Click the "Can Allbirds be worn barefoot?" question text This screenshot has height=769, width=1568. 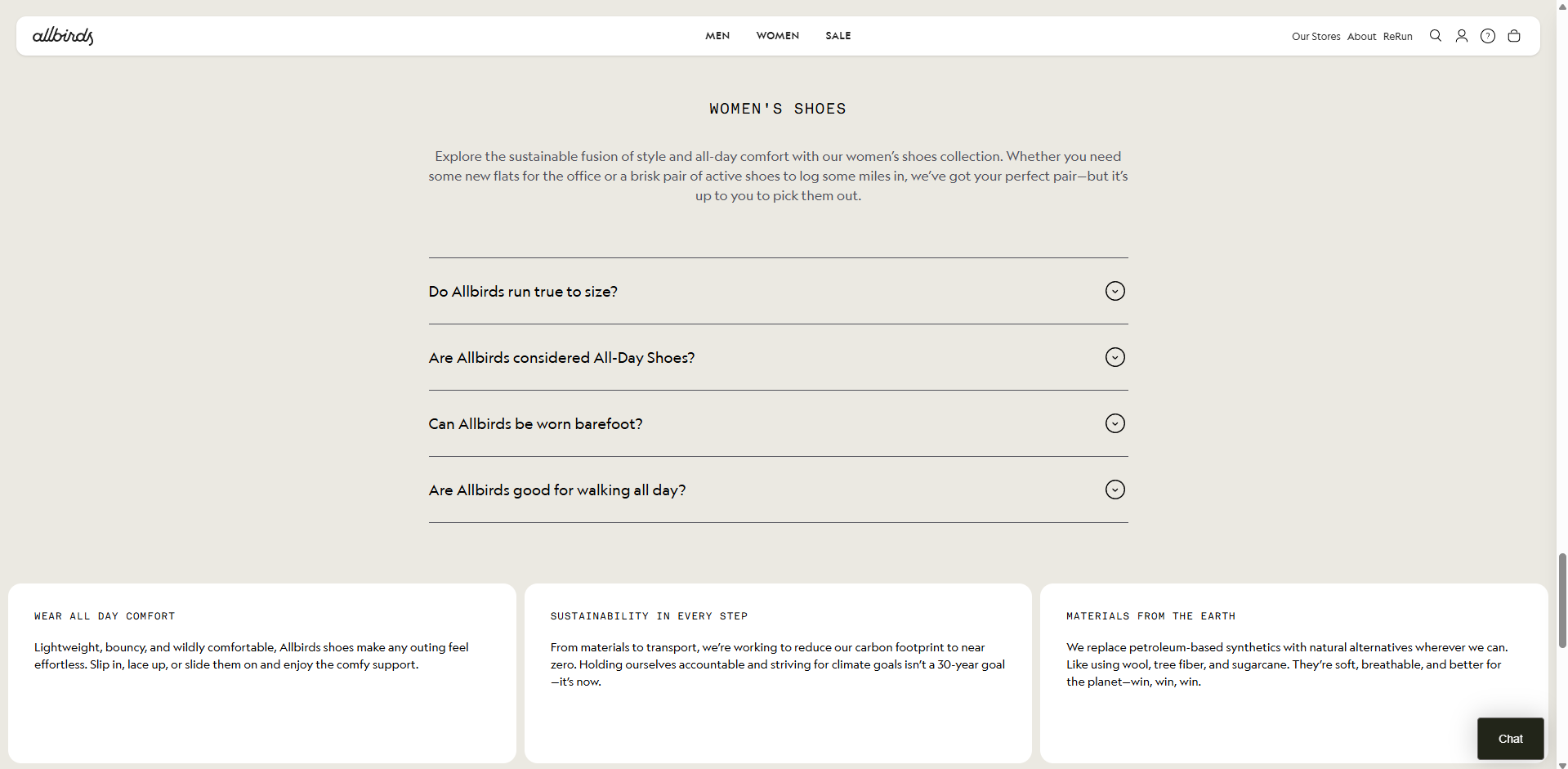535,424
